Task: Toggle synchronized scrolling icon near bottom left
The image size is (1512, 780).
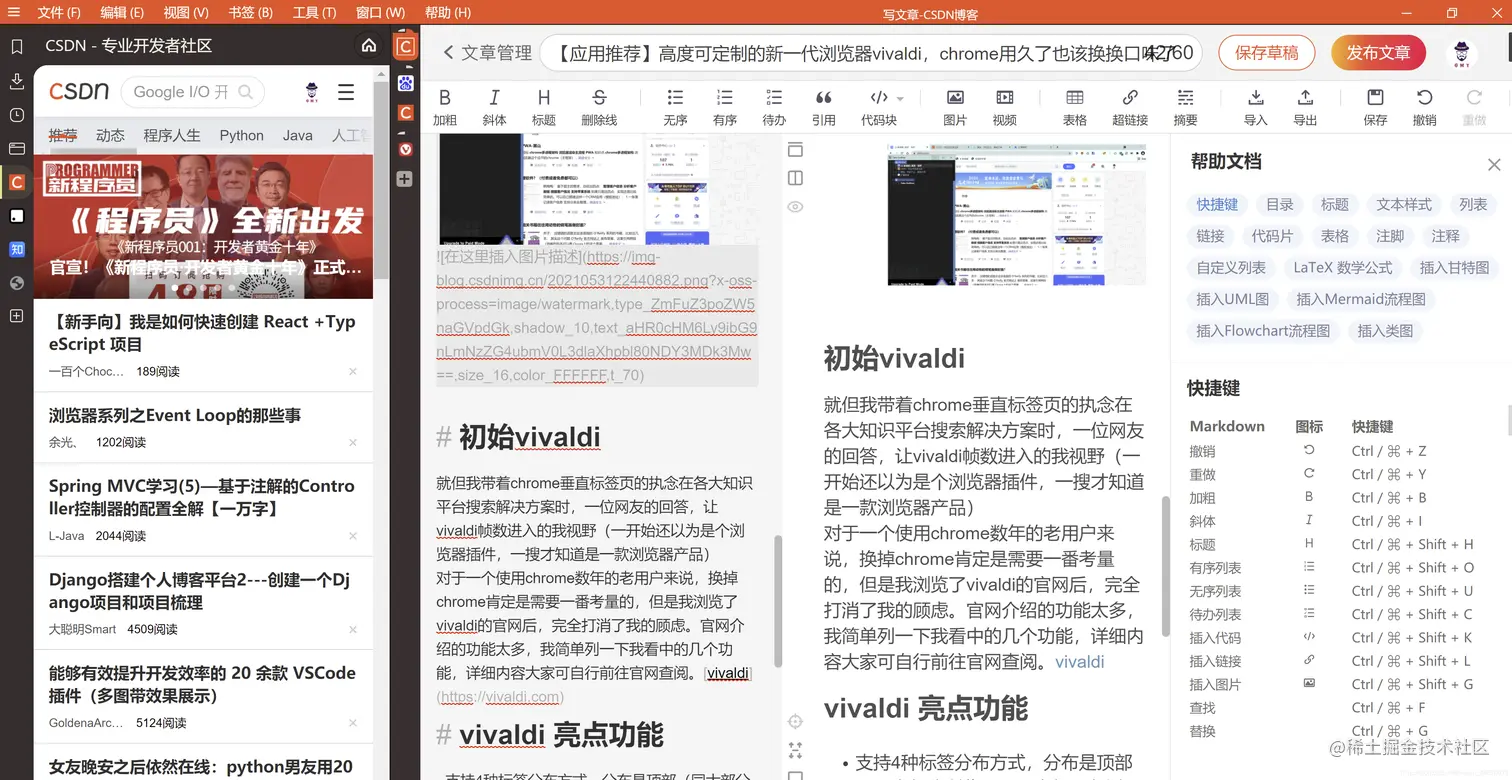Action: (x=795, y=721)
